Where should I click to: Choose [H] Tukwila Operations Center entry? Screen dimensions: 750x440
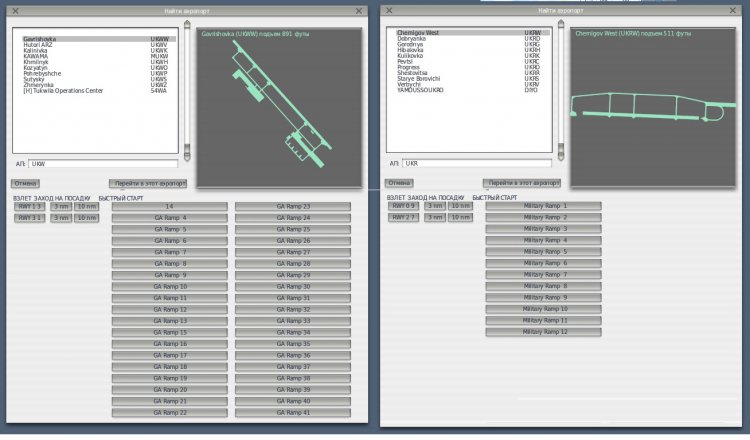[99, 91]
